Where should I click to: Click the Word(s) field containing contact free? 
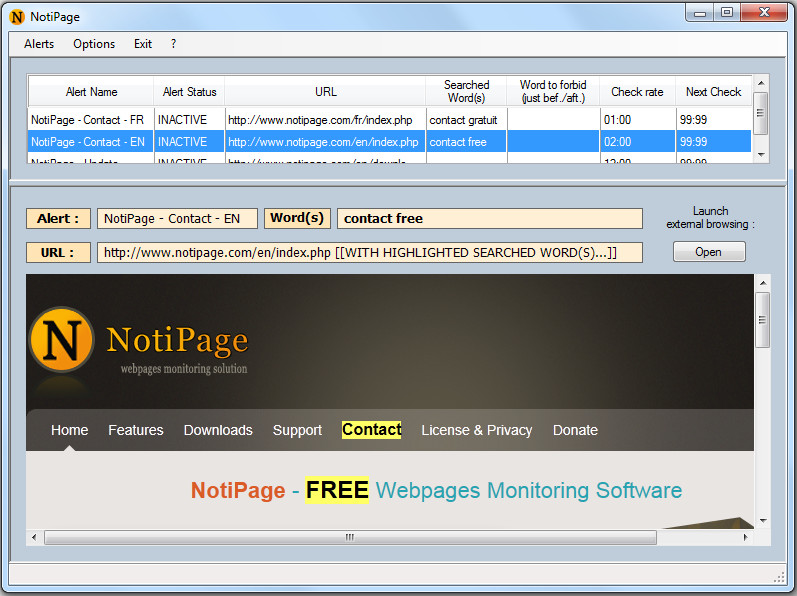[x=490, y=218]
